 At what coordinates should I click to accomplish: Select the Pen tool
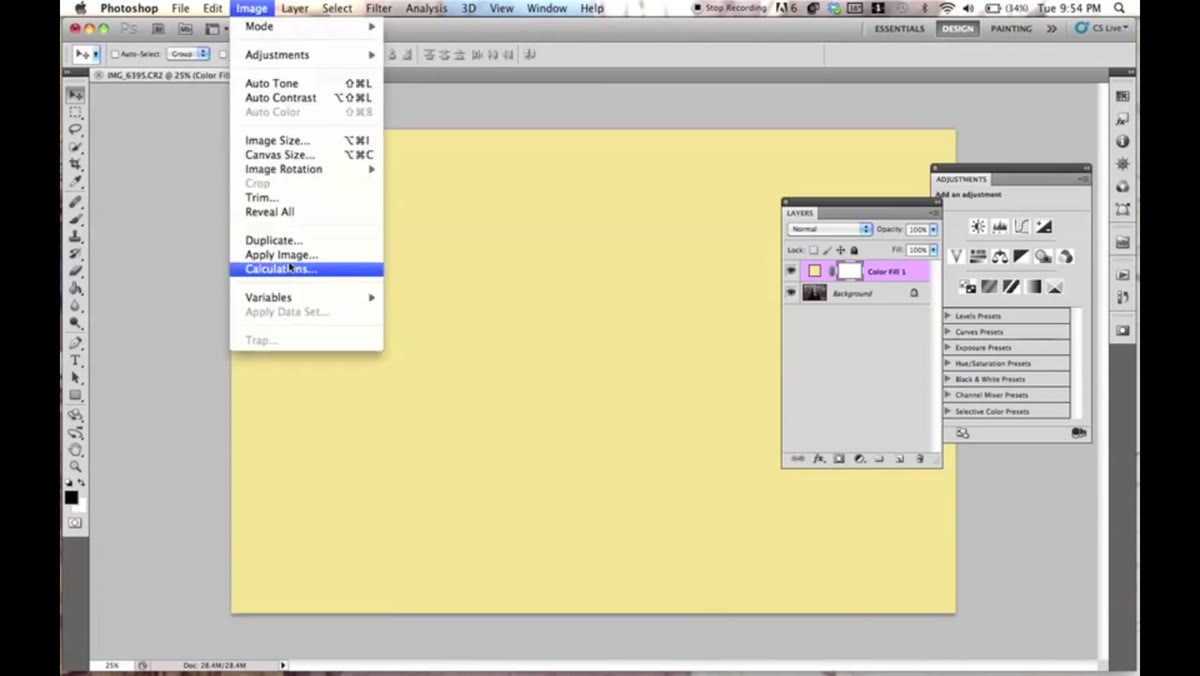(x=75, y=343)
